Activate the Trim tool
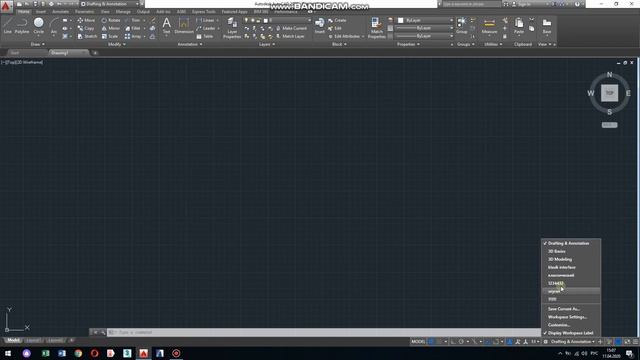Viewport: 640px width, 360px height. (133, 20)
